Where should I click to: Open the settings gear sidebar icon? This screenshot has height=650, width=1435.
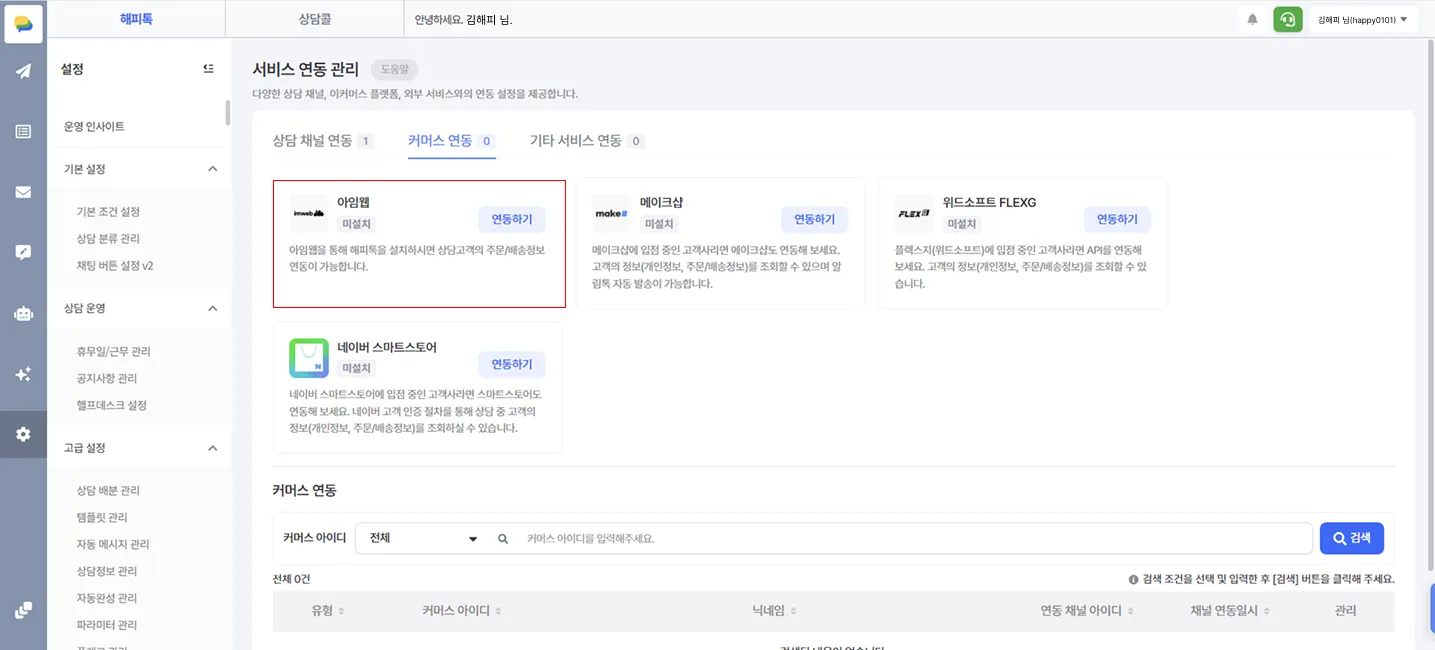(23, 434)
